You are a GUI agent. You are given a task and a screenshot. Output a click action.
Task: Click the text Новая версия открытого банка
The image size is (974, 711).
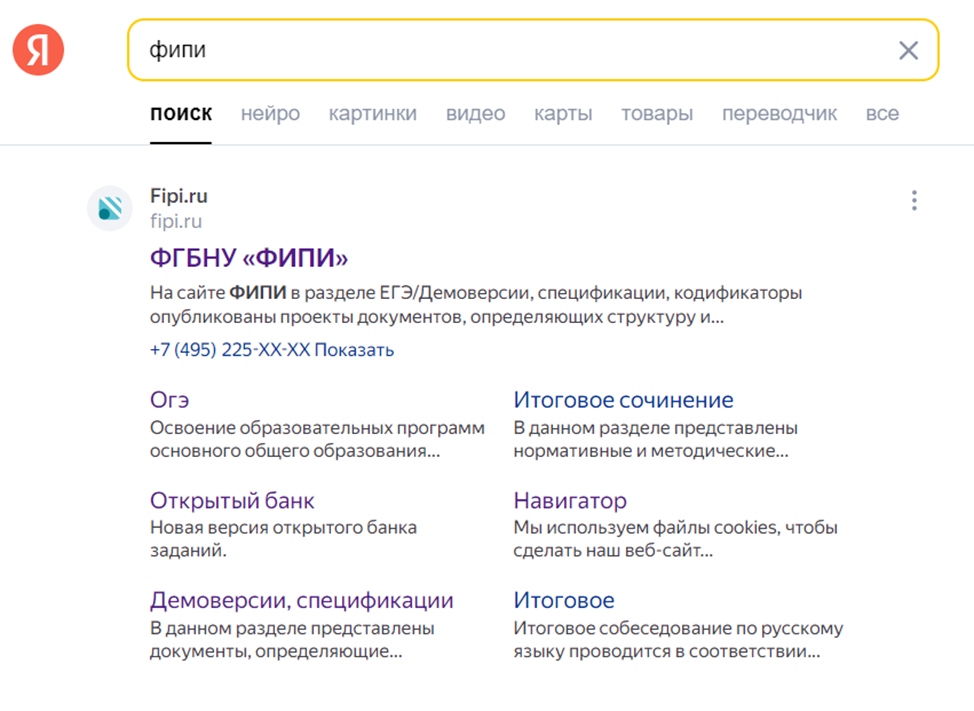pos(283,527)
